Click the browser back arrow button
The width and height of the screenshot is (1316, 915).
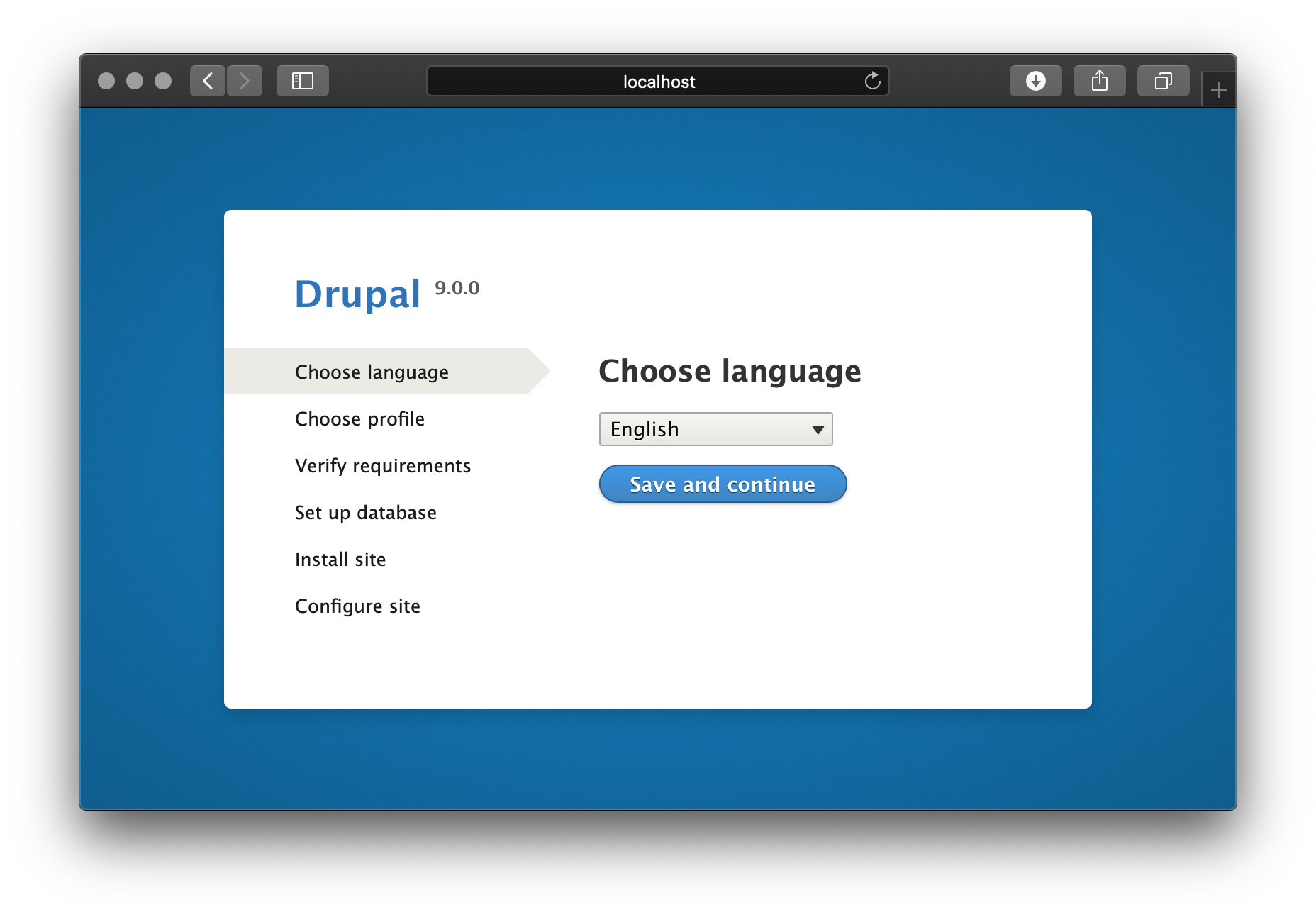(208, 81)
